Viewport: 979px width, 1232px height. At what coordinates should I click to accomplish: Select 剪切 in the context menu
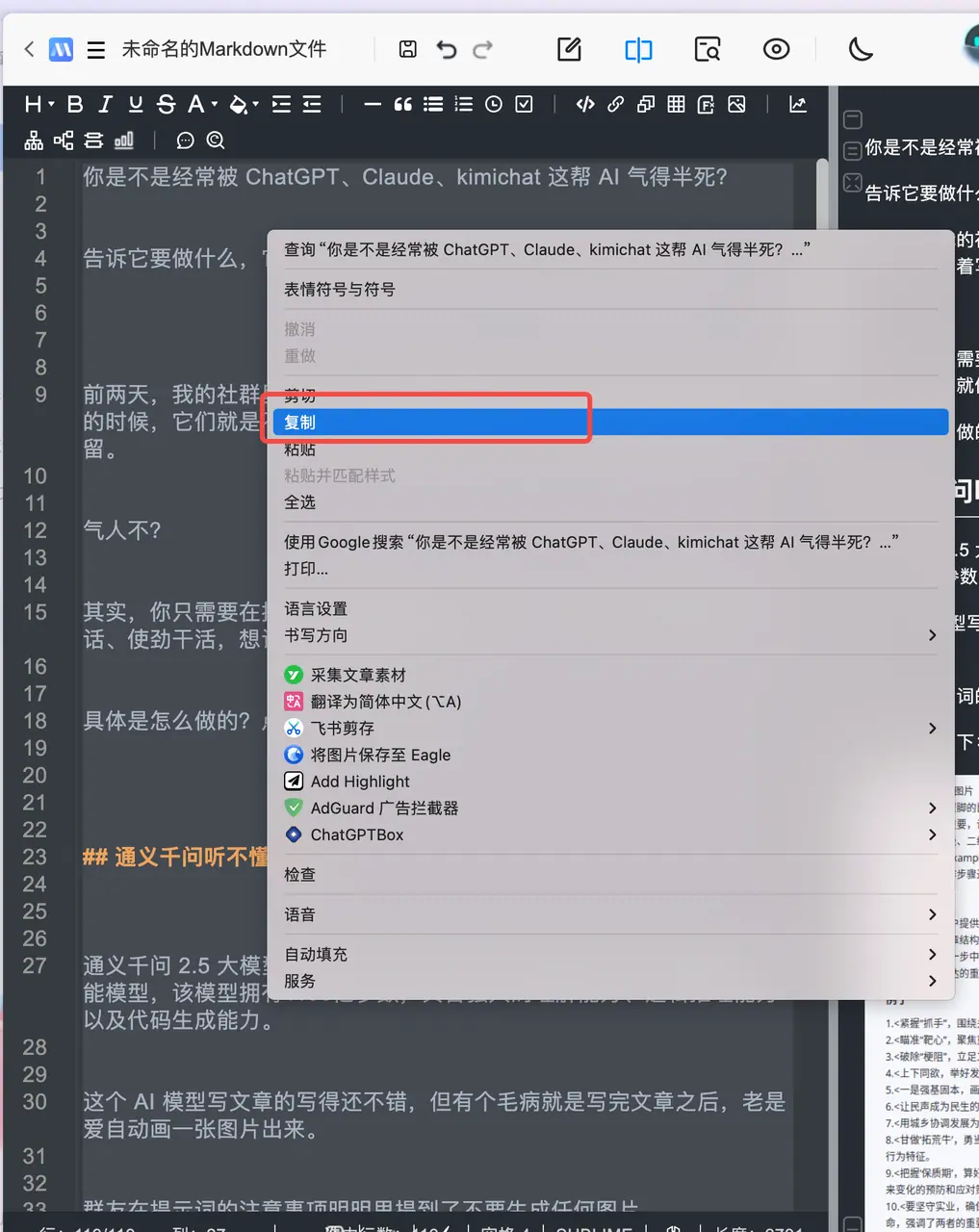pos(610,396)
